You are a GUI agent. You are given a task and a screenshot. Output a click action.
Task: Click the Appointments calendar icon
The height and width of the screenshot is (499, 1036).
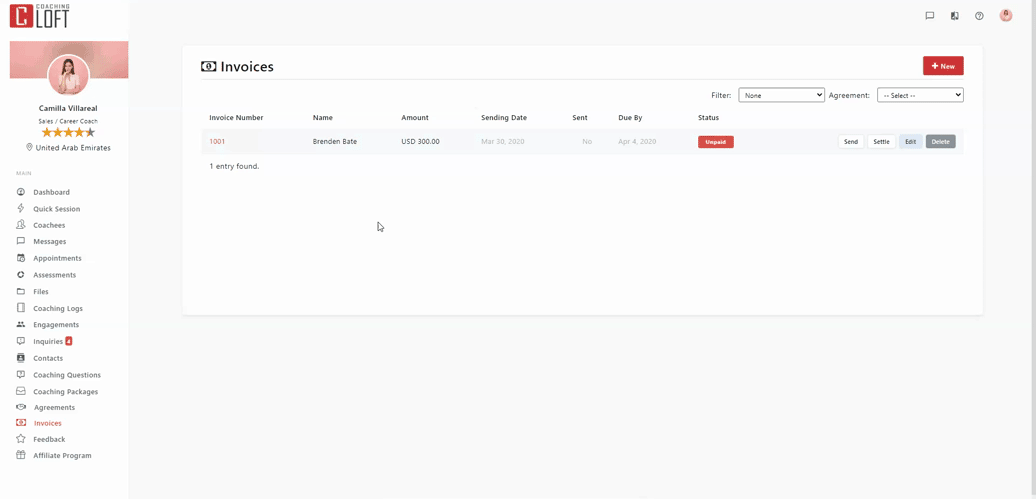coord(20,258)
